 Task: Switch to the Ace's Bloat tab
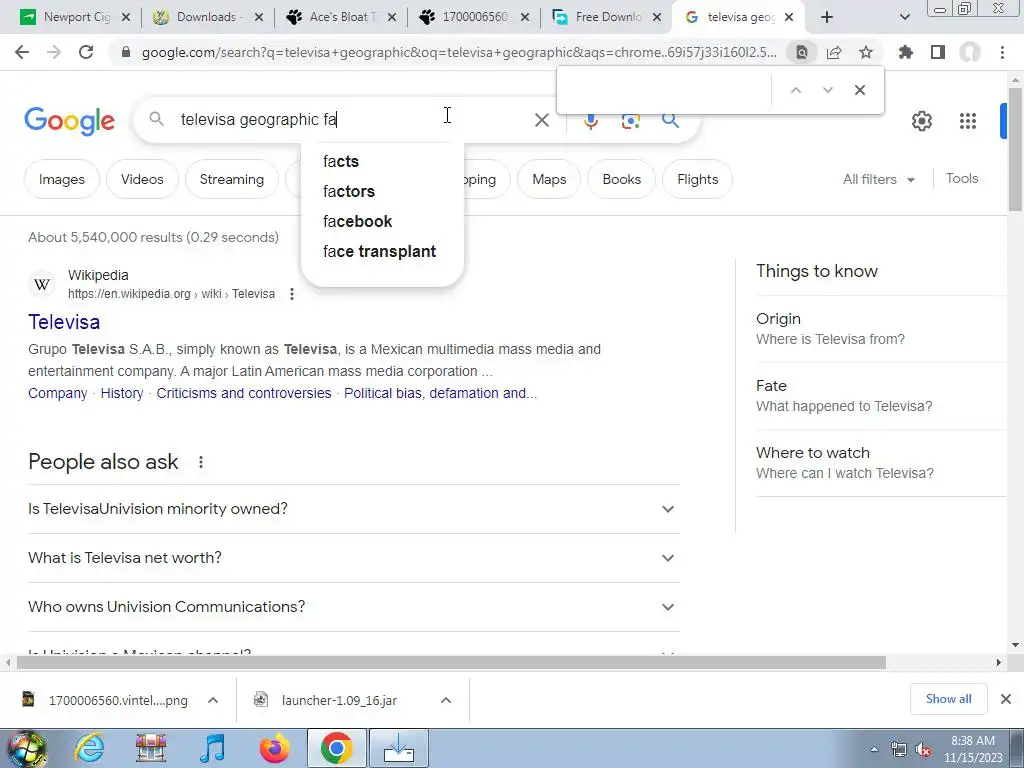pos(341,17)
